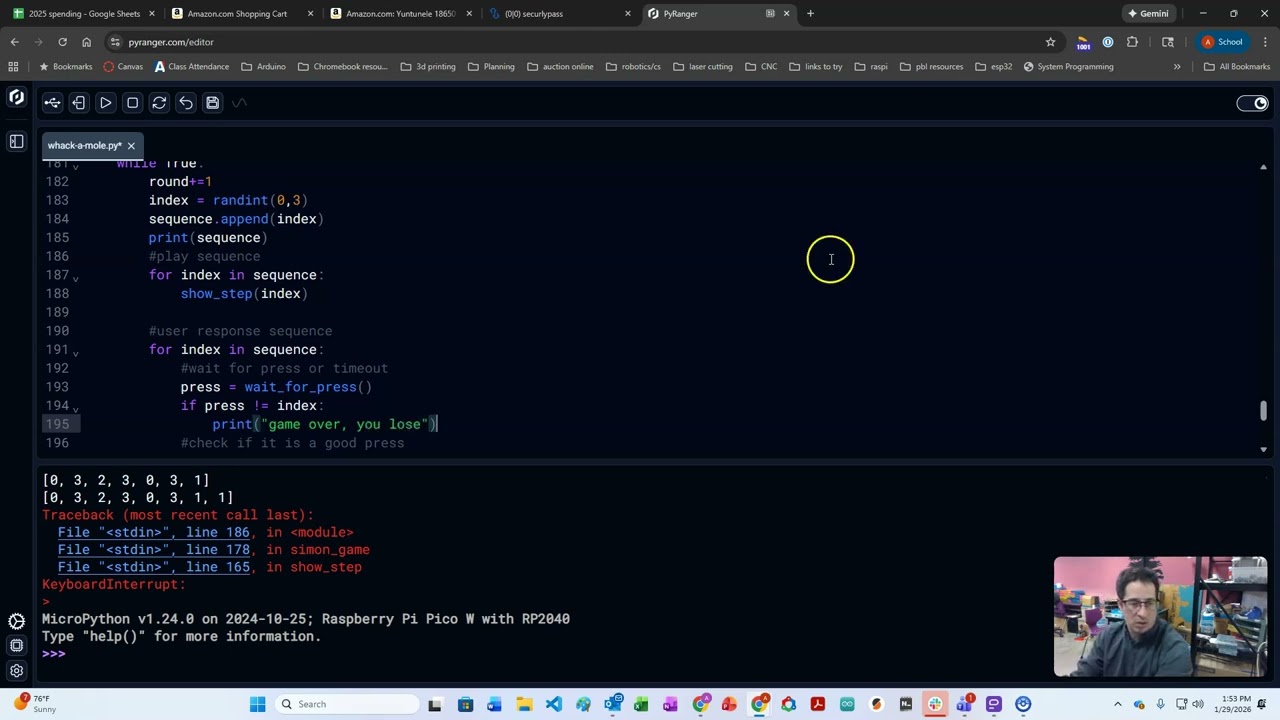This screenshot has height=720, width=1280.
Task: Switch to the Amazon Yuntunele browser tab
Action: pos(401,14)
